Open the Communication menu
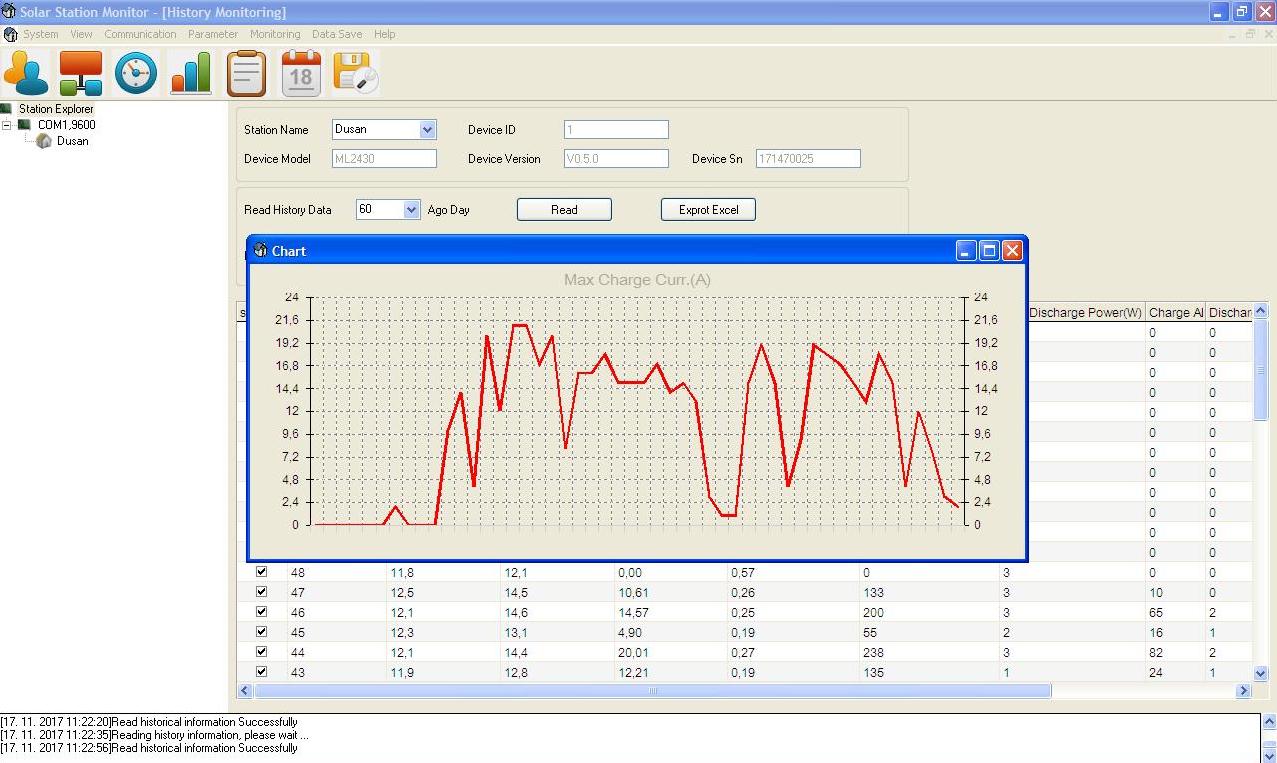 [140, 34]
